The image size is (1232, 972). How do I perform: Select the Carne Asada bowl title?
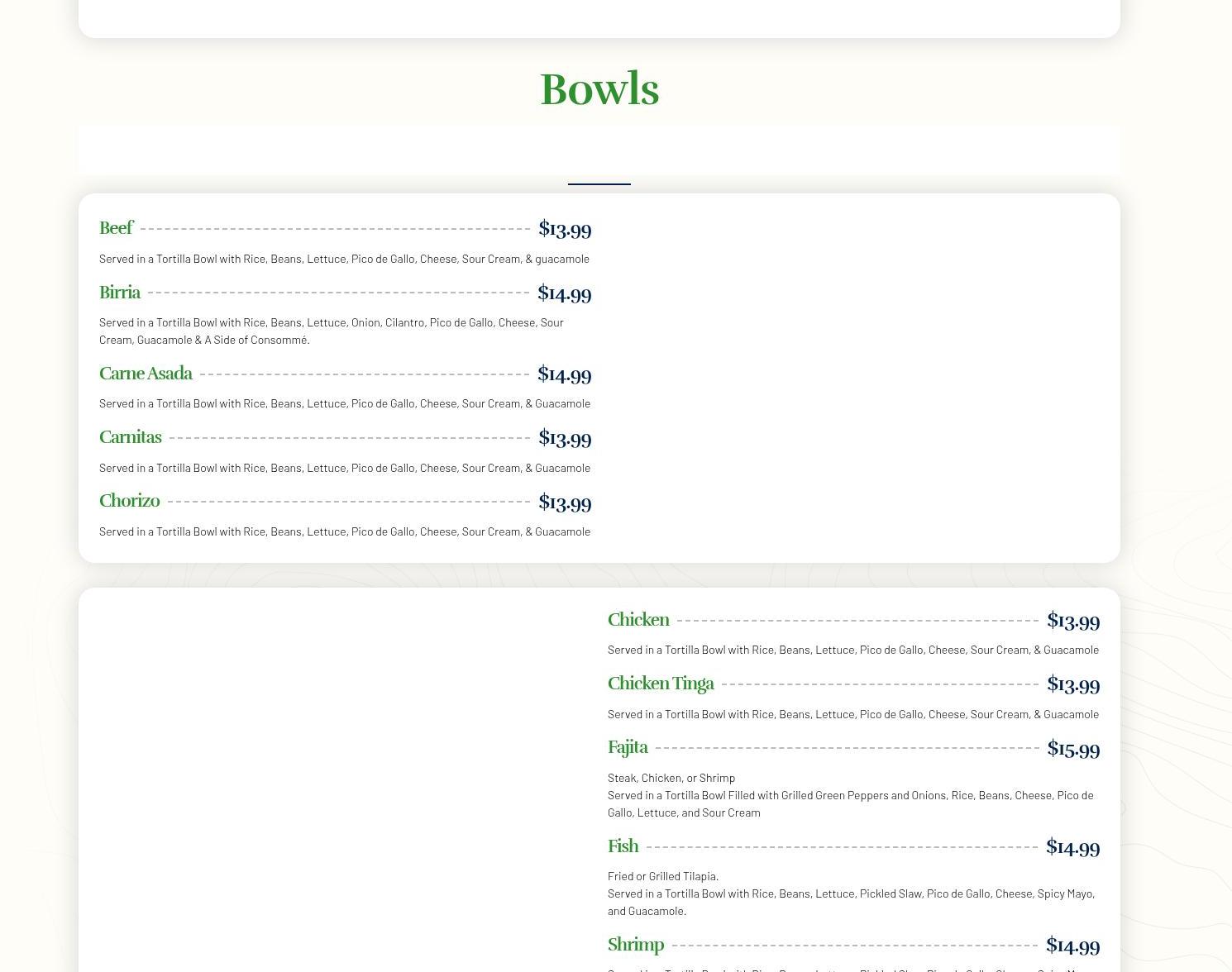pos(146,374)
